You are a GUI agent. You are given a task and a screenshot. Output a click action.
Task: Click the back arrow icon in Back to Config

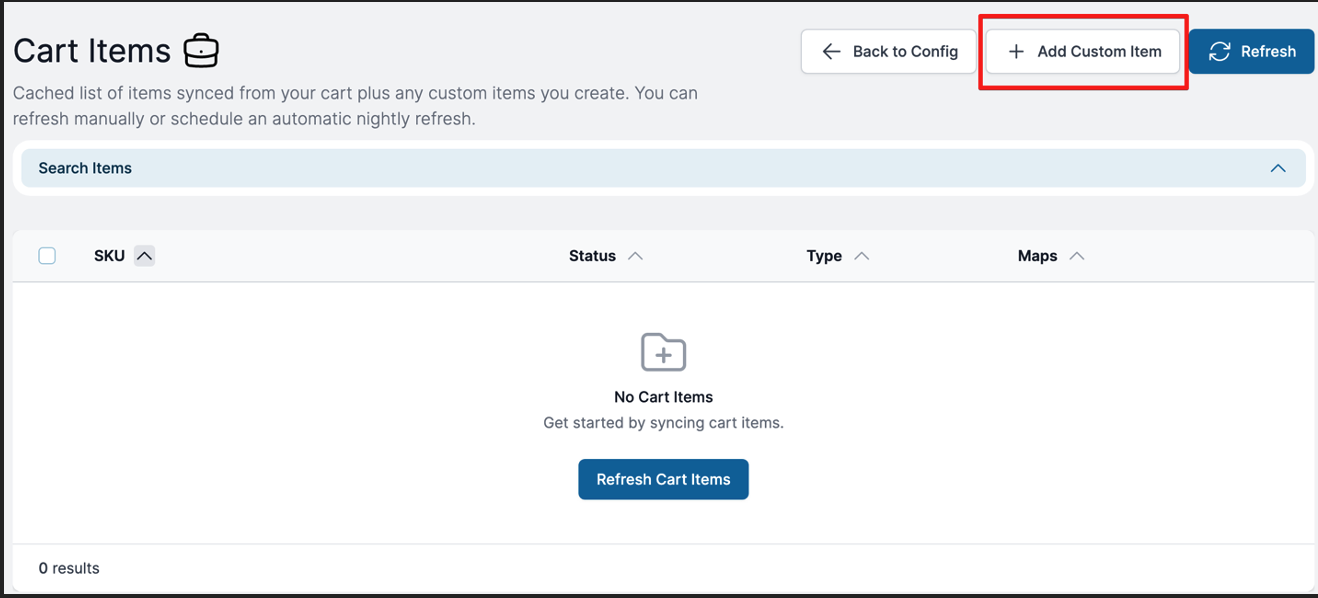[x=831, y=51]
